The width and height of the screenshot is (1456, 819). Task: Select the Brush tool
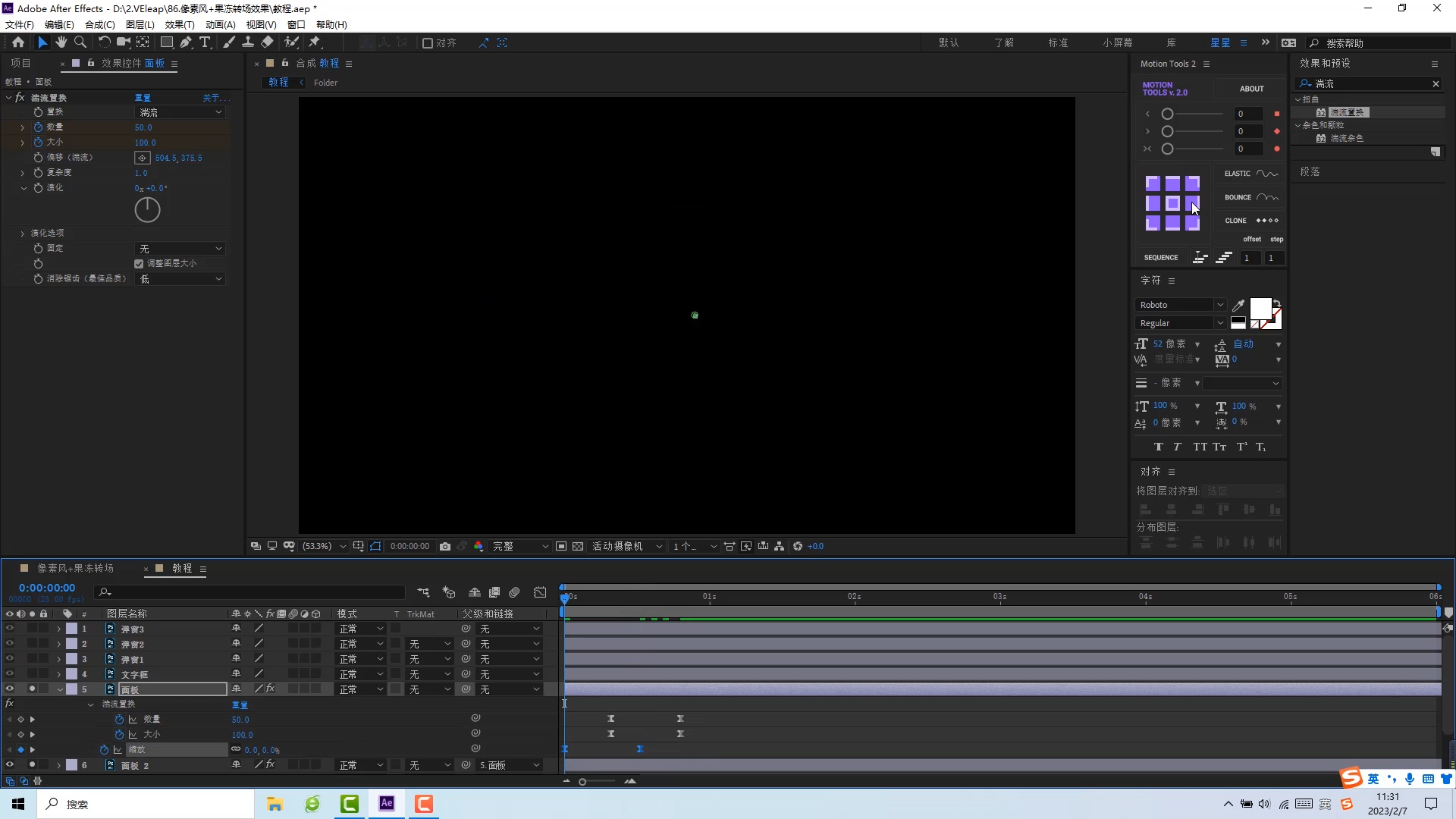pyautogui.click(x=228, y=42)
